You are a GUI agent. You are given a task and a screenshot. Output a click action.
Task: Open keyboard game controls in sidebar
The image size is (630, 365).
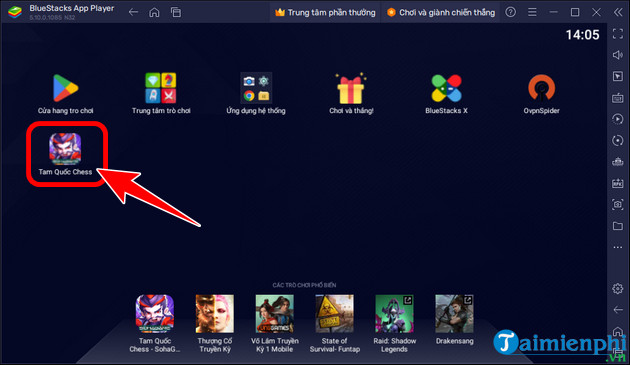tap(618, 98)
